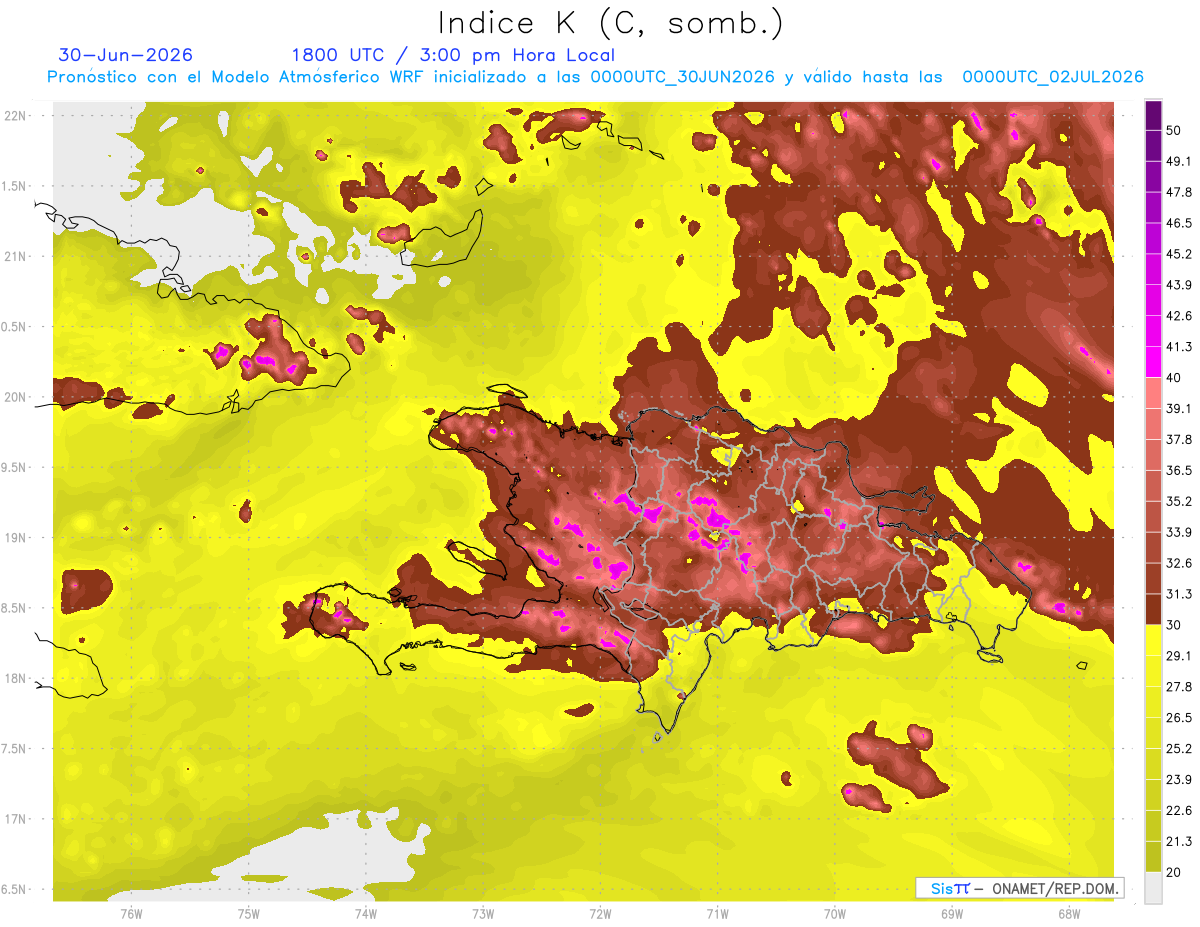The height and width of the screenshot is (927, 1200).
Task: Select the "42.6" color scale value
Action: 1179,316
